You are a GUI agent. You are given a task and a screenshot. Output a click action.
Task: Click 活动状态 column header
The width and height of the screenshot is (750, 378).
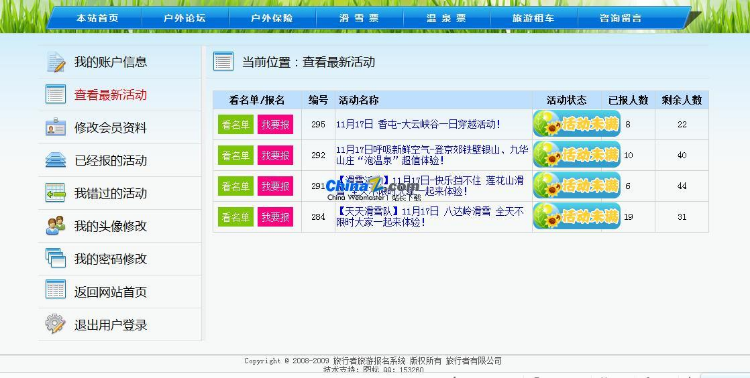567,100
